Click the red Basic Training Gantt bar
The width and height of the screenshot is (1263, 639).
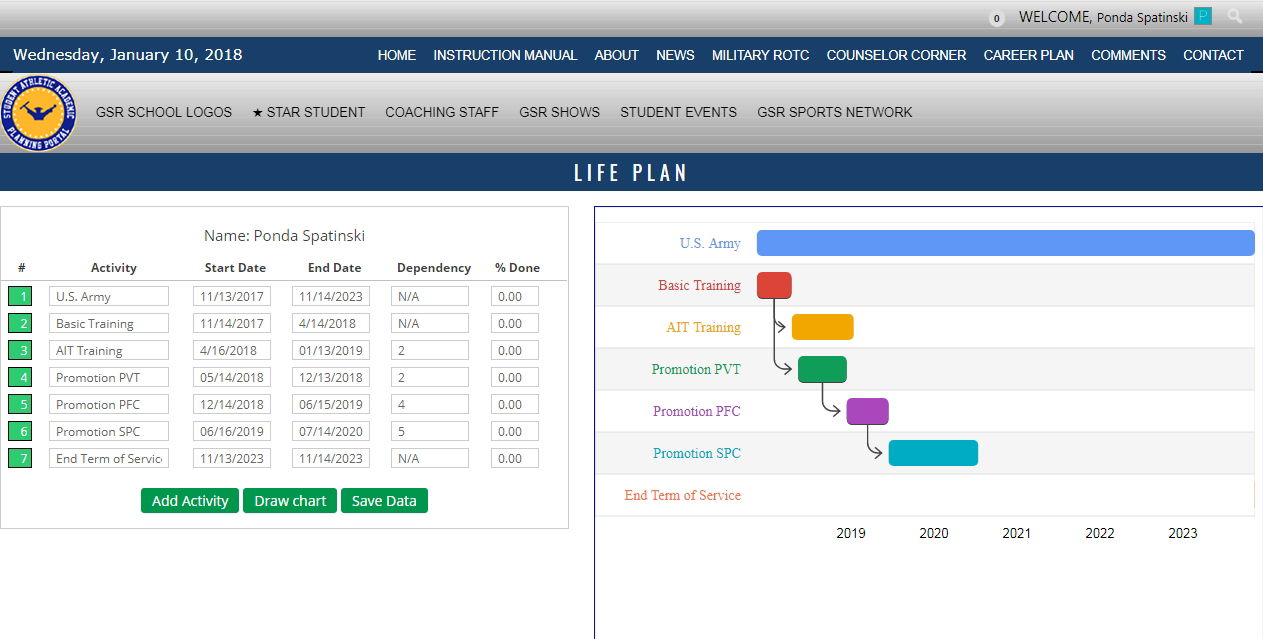pyautogui.click(x=774, y=285)
